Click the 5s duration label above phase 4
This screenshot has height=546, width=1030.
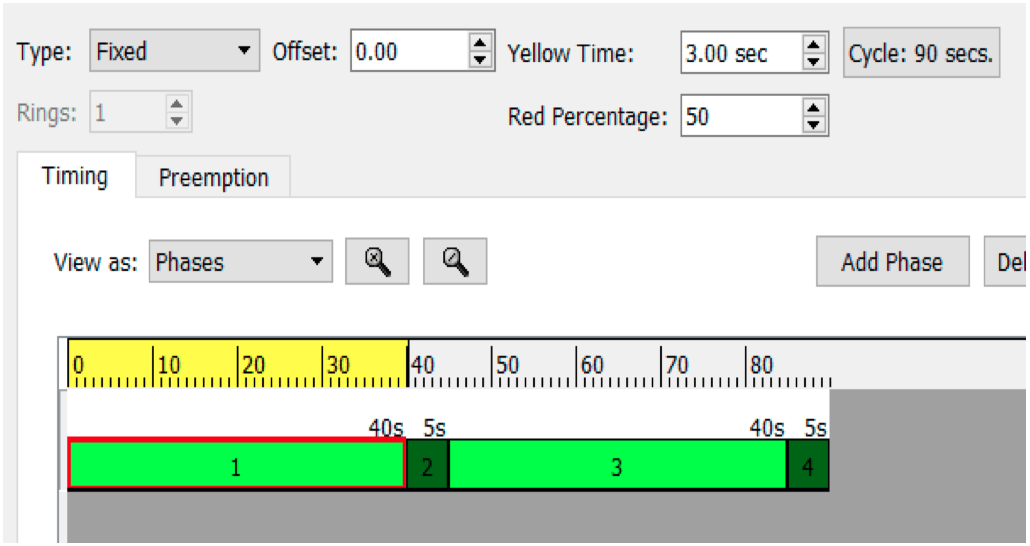[815, 428]
